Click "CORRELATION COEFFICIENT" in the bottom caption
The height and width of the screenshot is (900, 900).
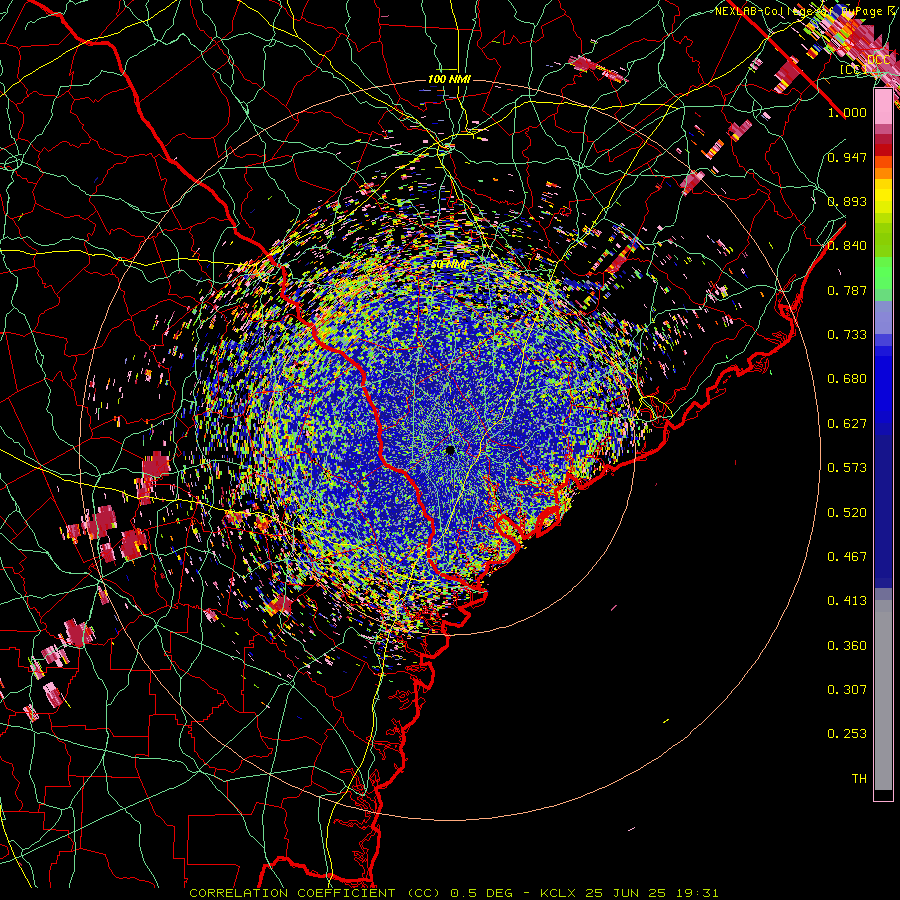tap(291, 893)
